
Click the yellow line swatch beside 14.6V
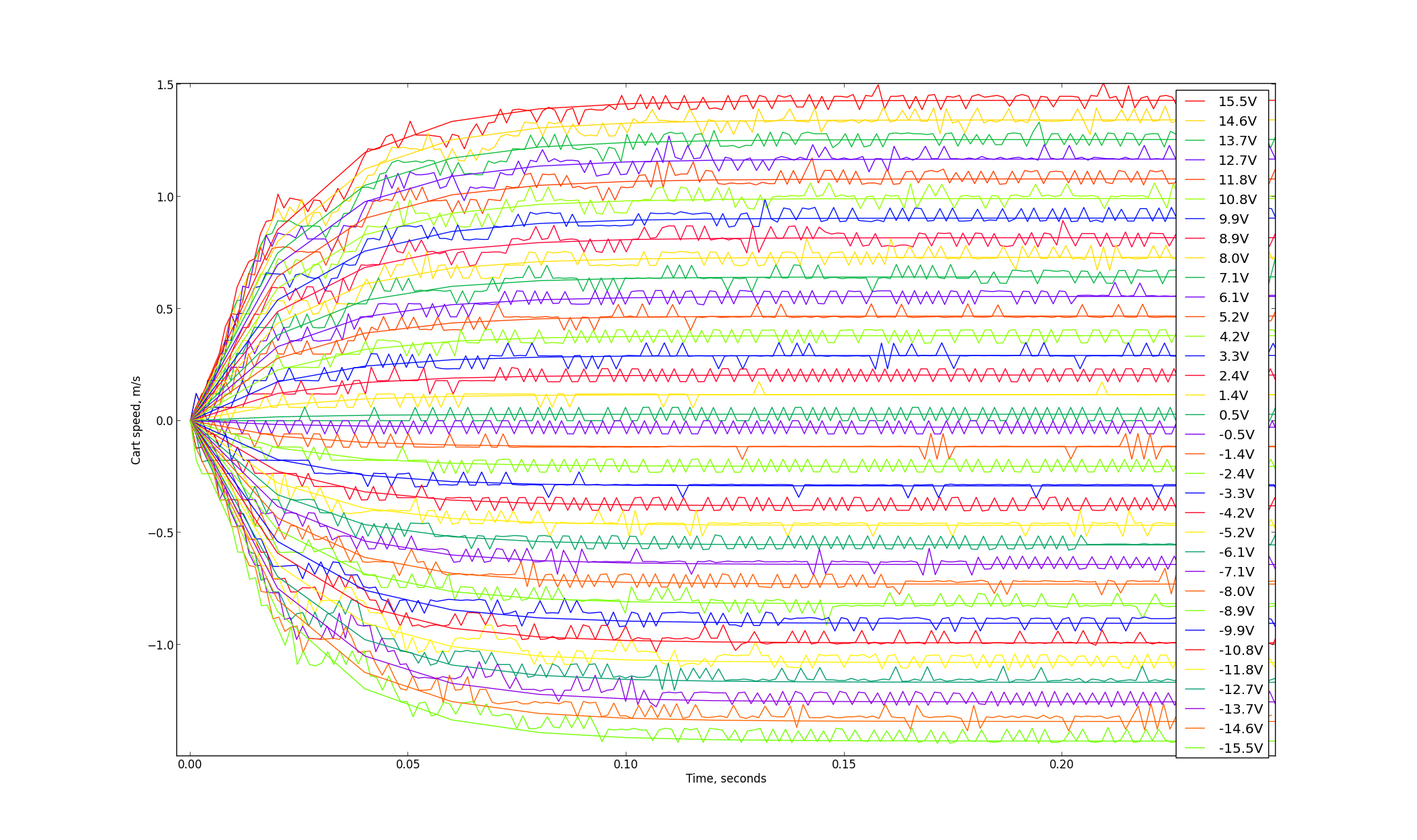click(x=1195, y=121)
